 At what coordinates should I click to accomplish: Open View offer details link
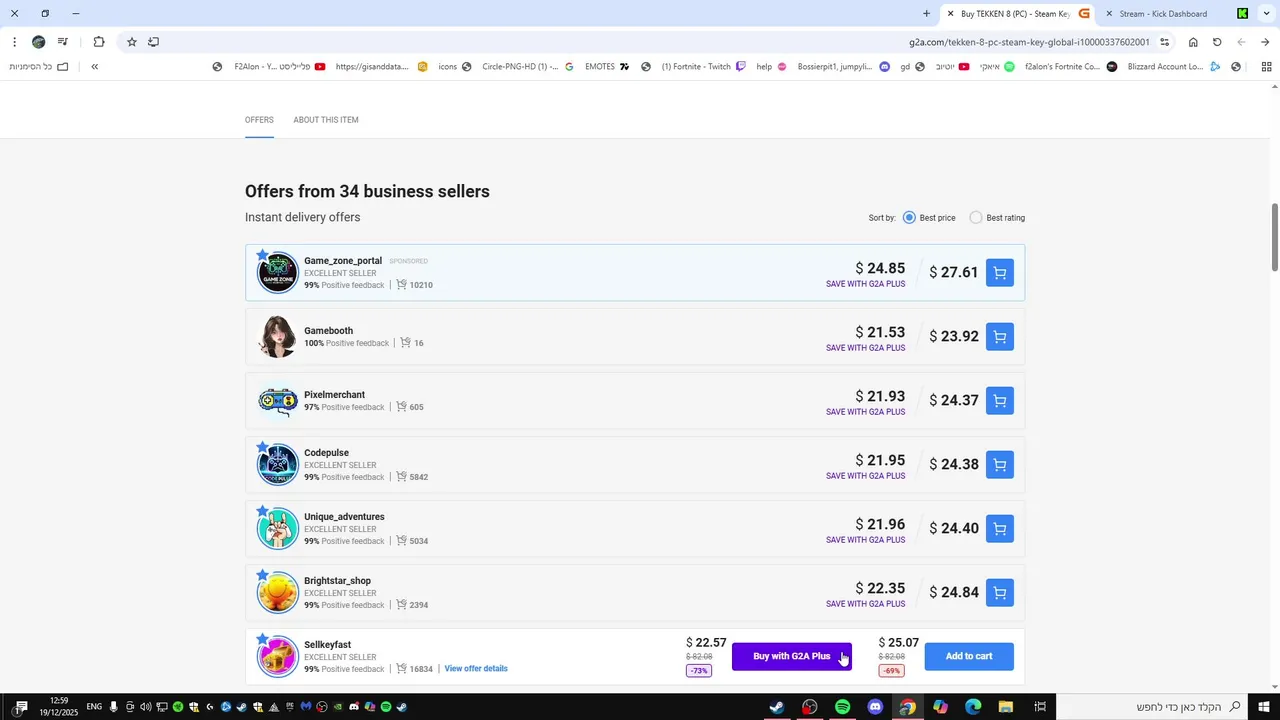pyautogui.click(x=476, y=669)
